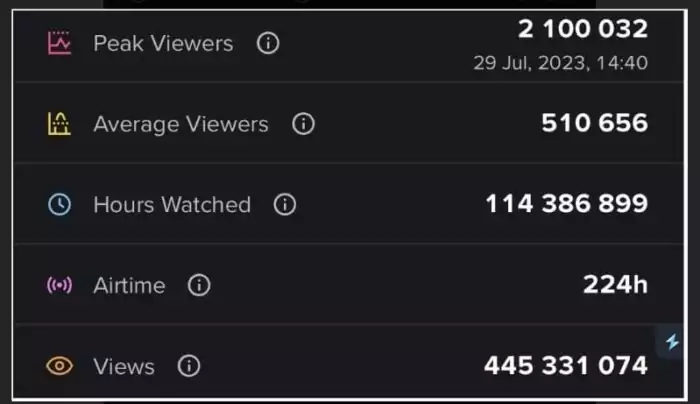Open info tooltip beside Peak Viewers

[x=267, y=43]
